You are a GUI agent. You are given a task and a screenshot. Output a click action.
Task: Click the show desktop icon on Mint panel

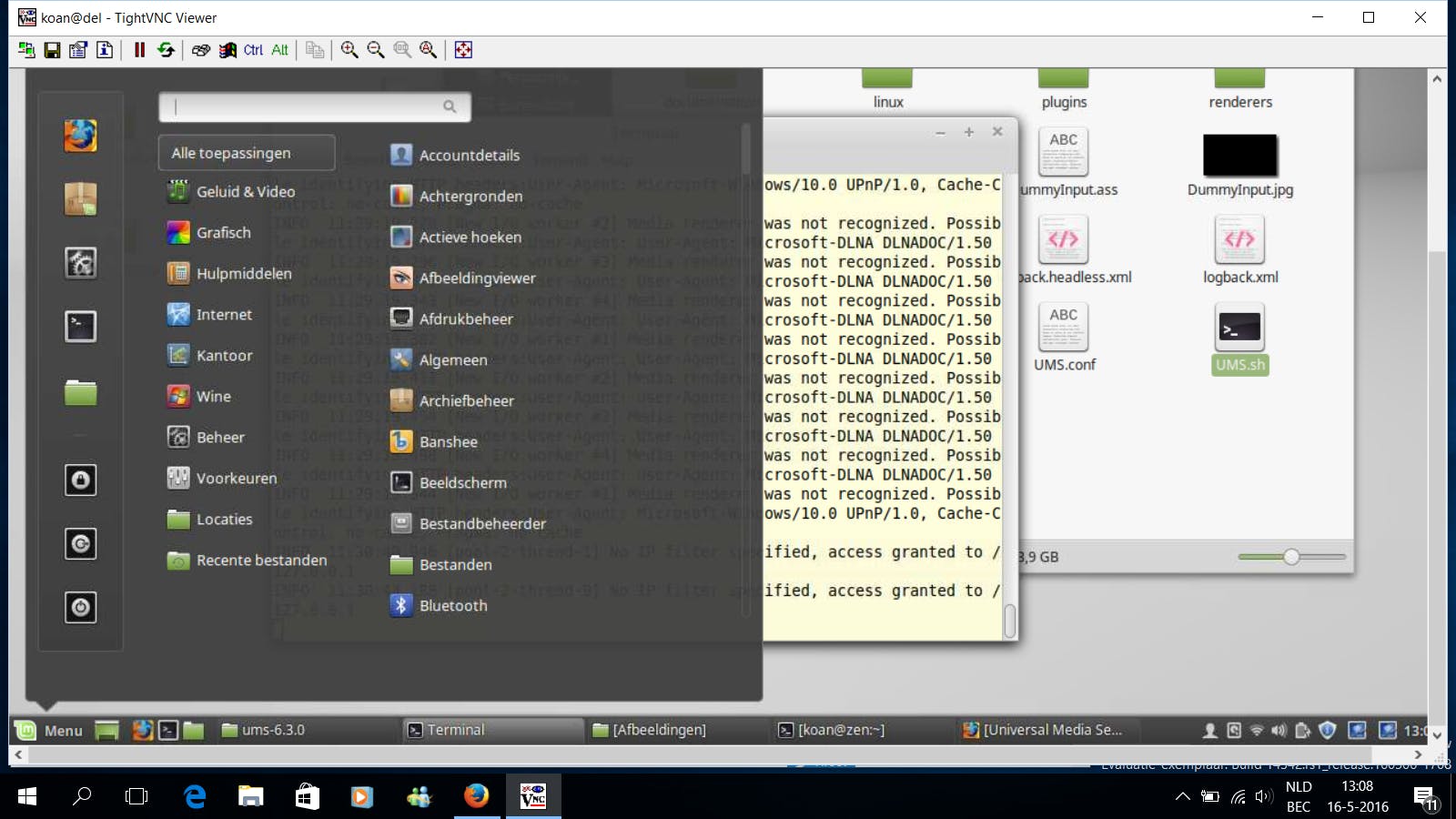click(107, 730)
